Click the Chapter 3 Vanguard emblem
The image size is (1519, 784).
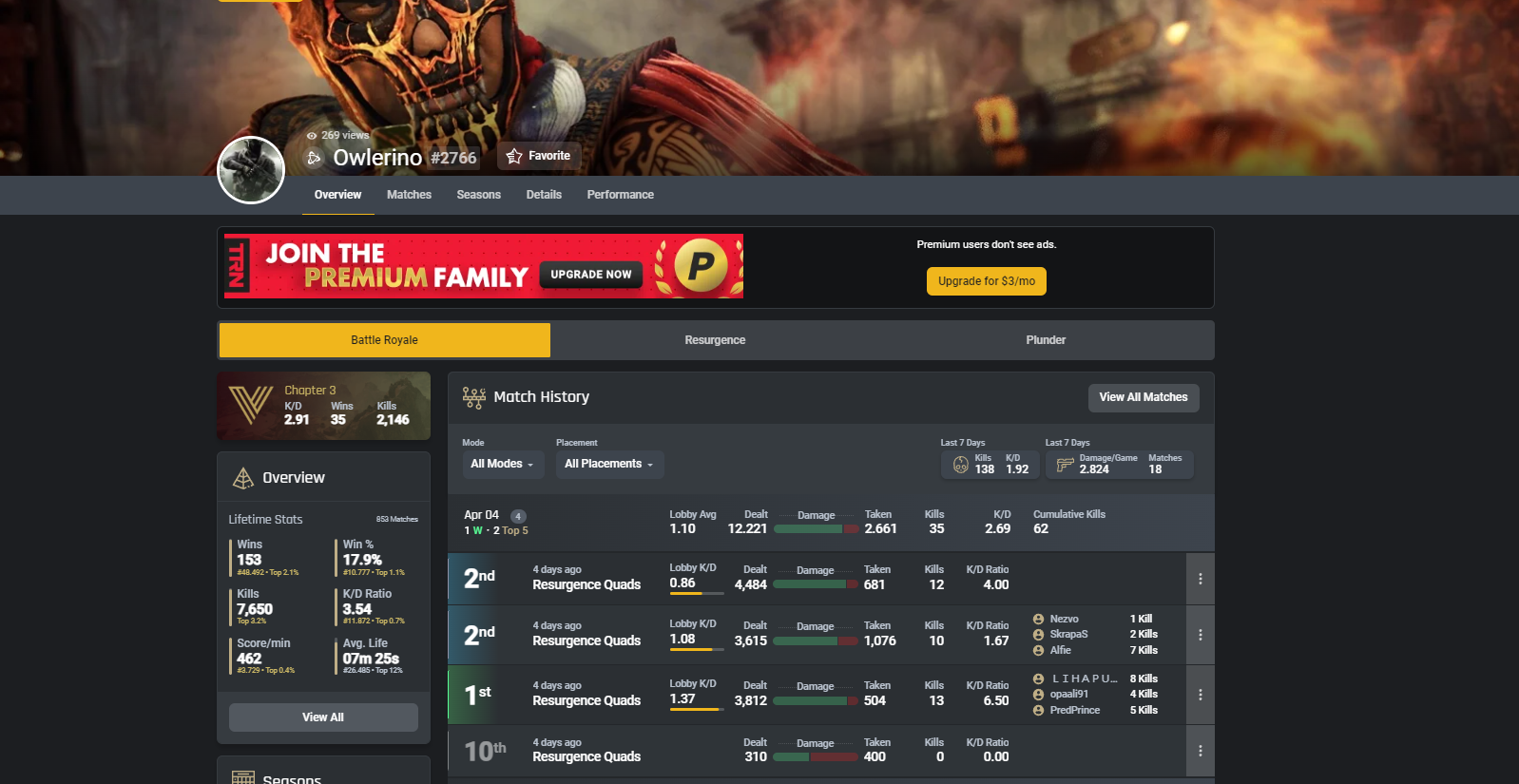pos(251,405)
